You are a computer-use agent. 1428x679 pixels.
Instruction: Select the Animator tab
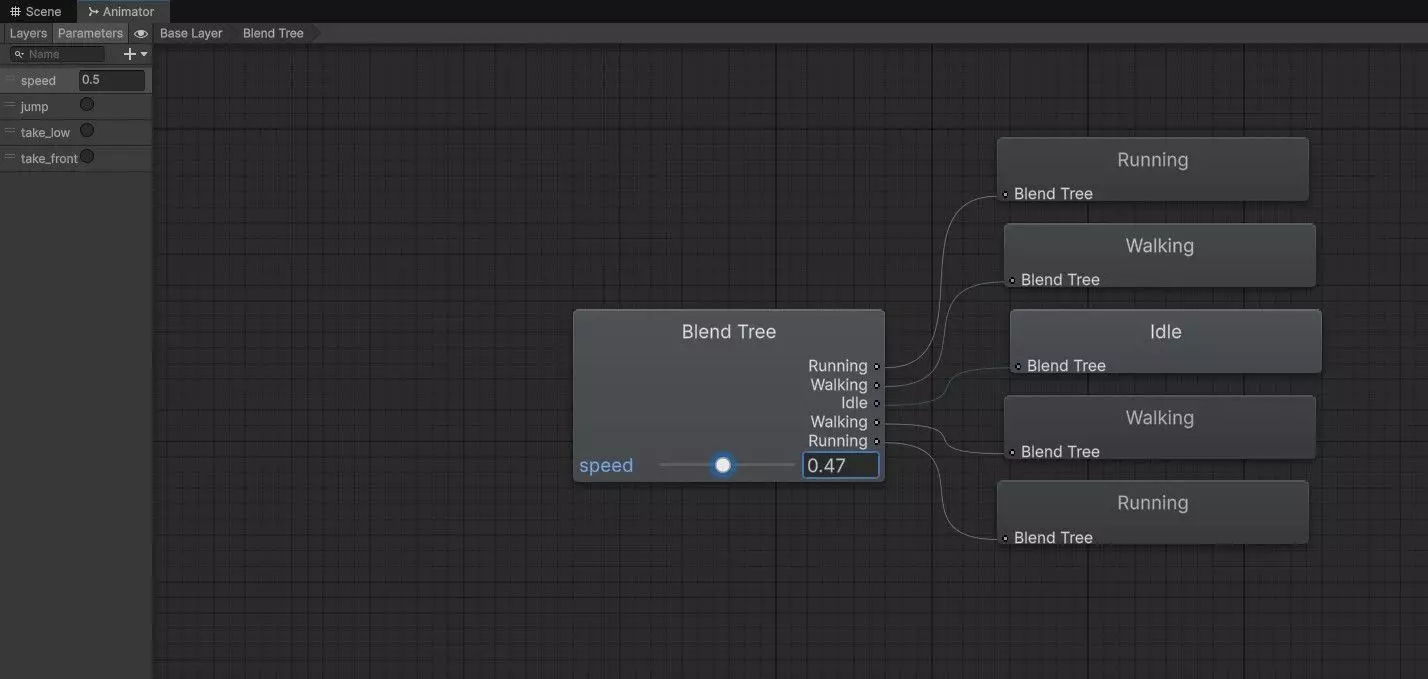tap(121, 11)
